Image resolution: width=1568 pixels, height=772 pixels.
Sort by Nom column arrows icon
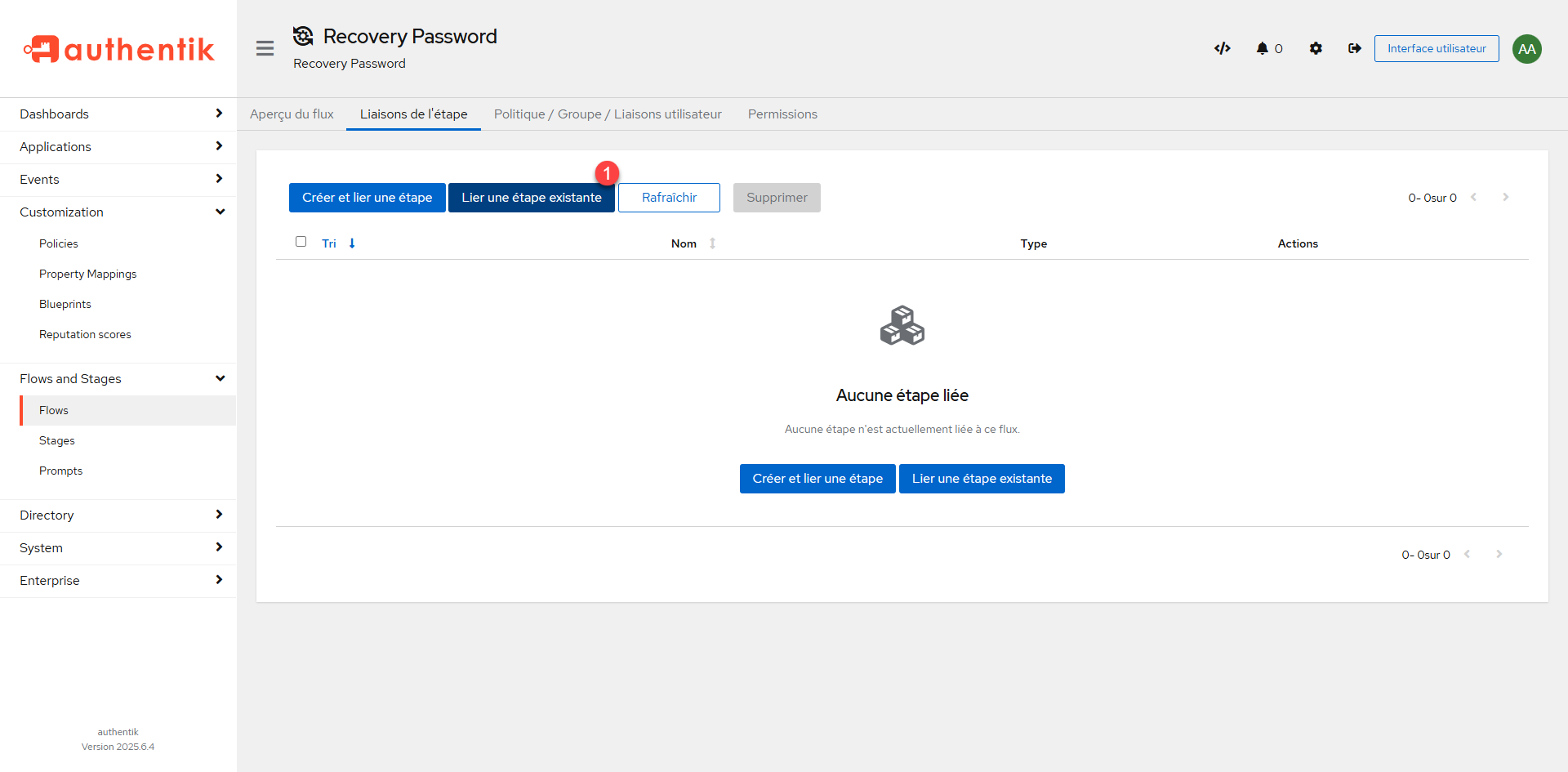712,243
